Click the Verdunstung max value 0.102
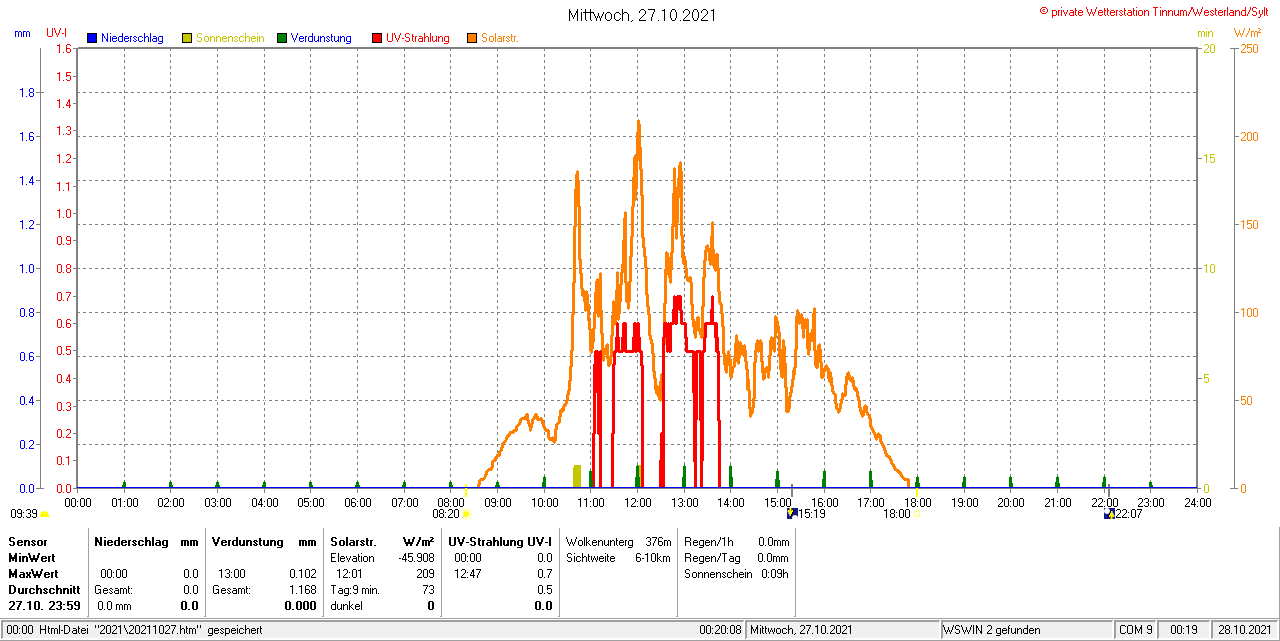 click(x=302, y=574)
